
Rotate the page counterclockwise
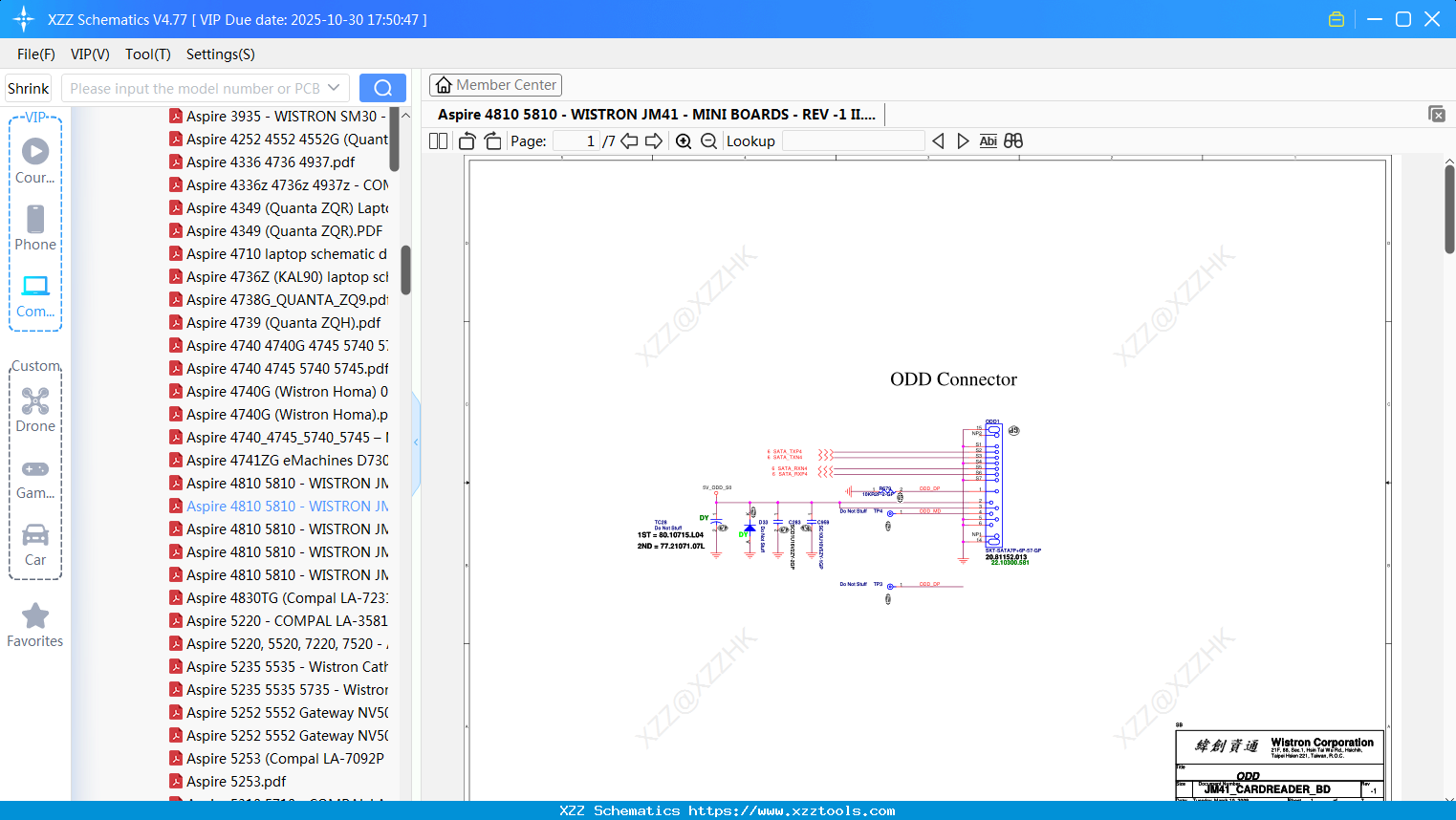click(x=467, y=141)
